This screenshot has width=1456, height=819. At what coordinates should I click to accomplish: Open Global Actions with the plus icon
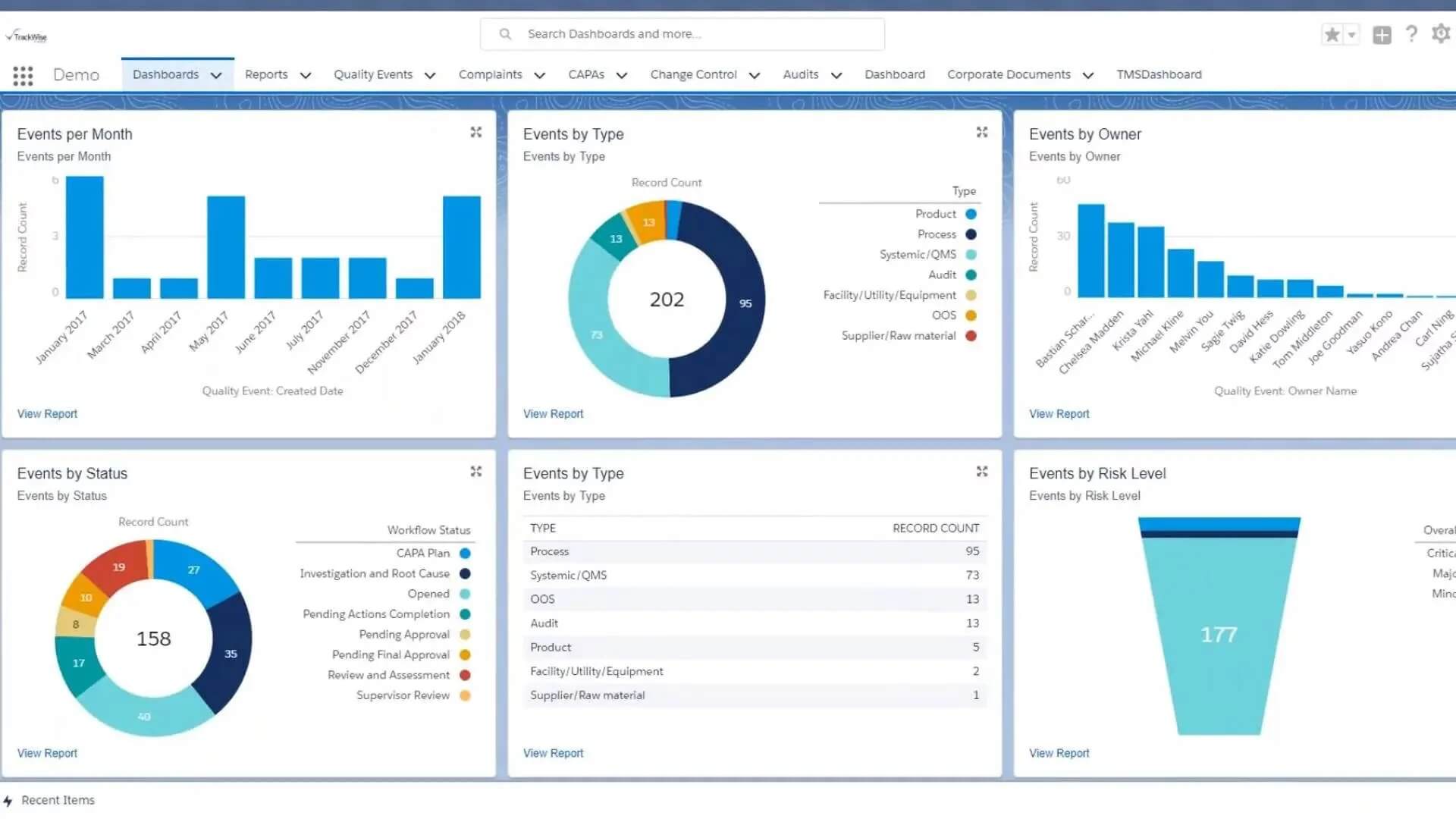pos(1382,34)
